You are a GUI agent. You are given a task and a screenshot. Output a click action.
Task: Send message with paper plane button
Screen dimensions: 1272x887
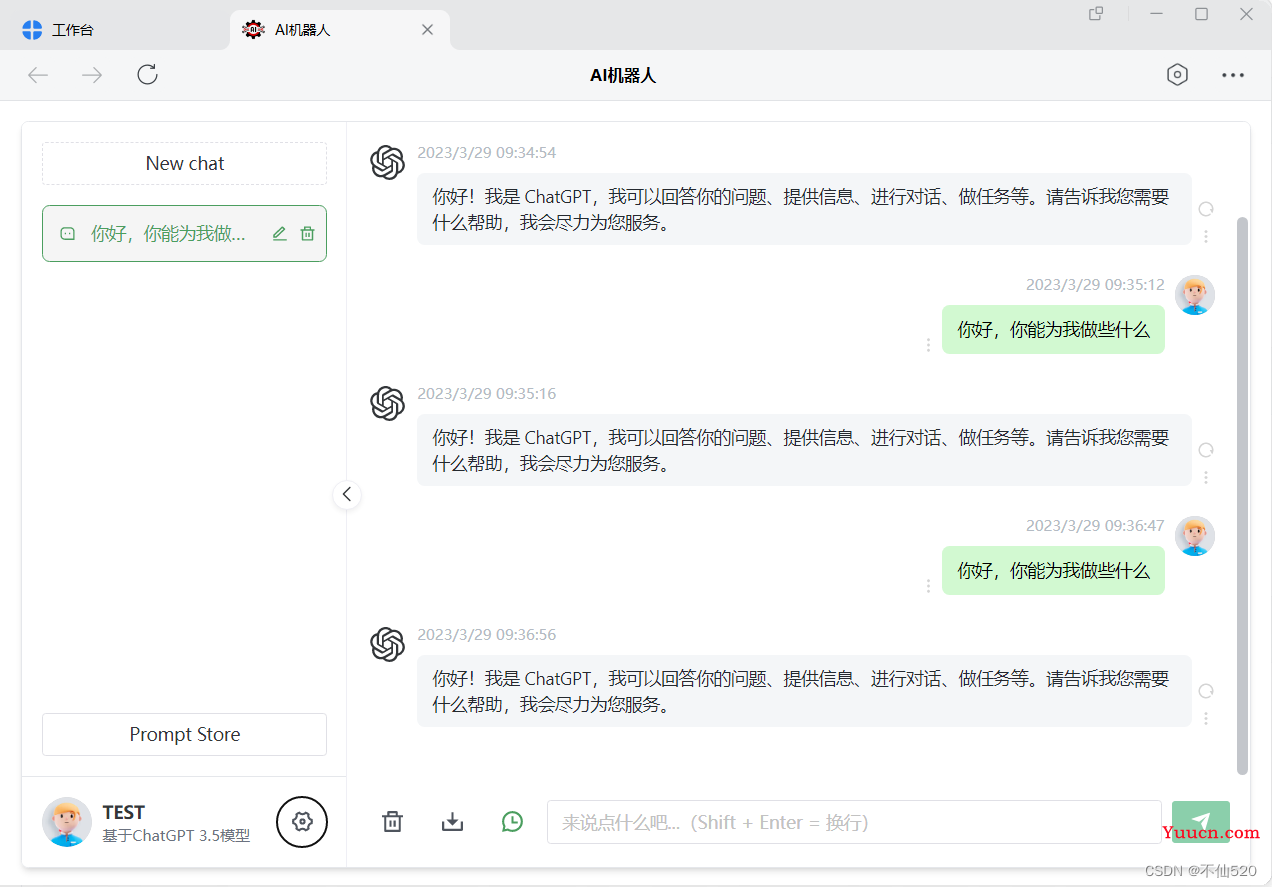[x=1201, y=822]
